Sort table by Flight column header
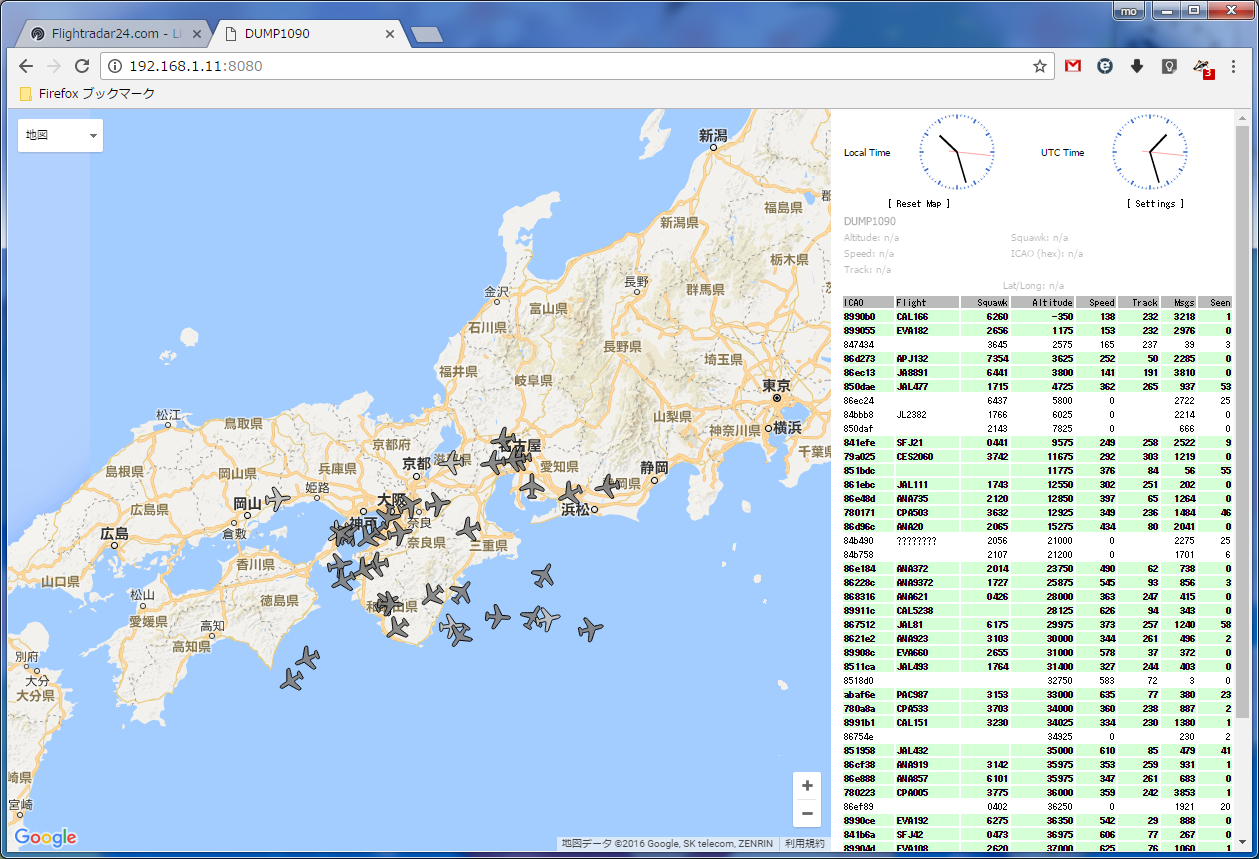Viewport: 1259px width, 859px height. 926,302
